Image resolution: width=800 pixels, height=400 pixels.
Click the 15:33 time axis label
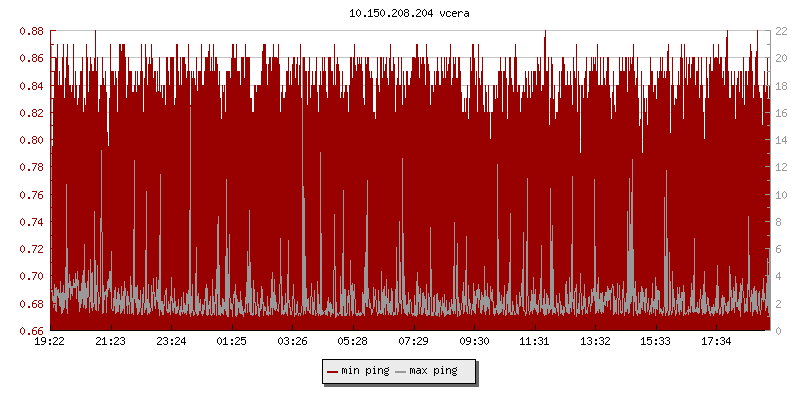(x=656, y=342)
